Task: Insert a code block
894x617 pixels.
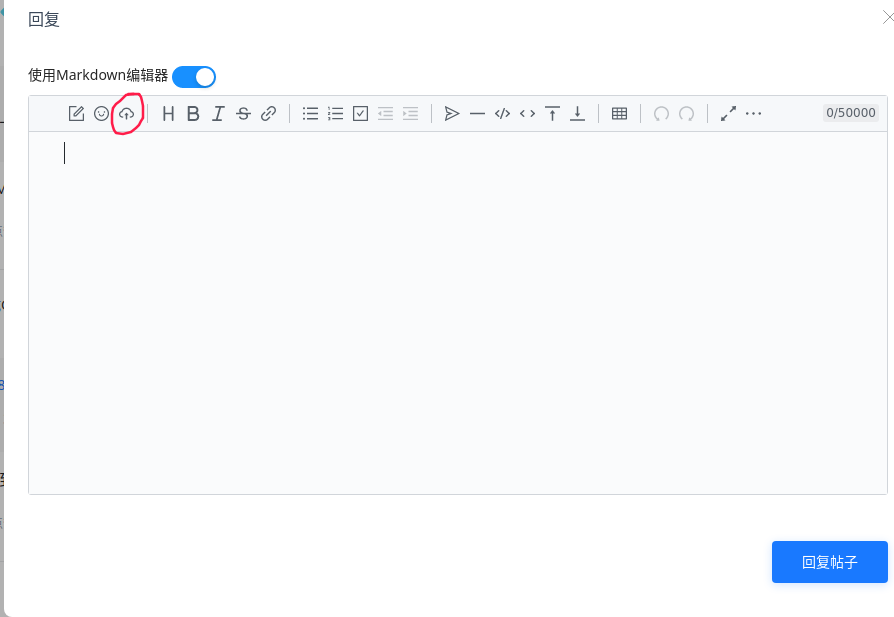Action: [502, 113]
